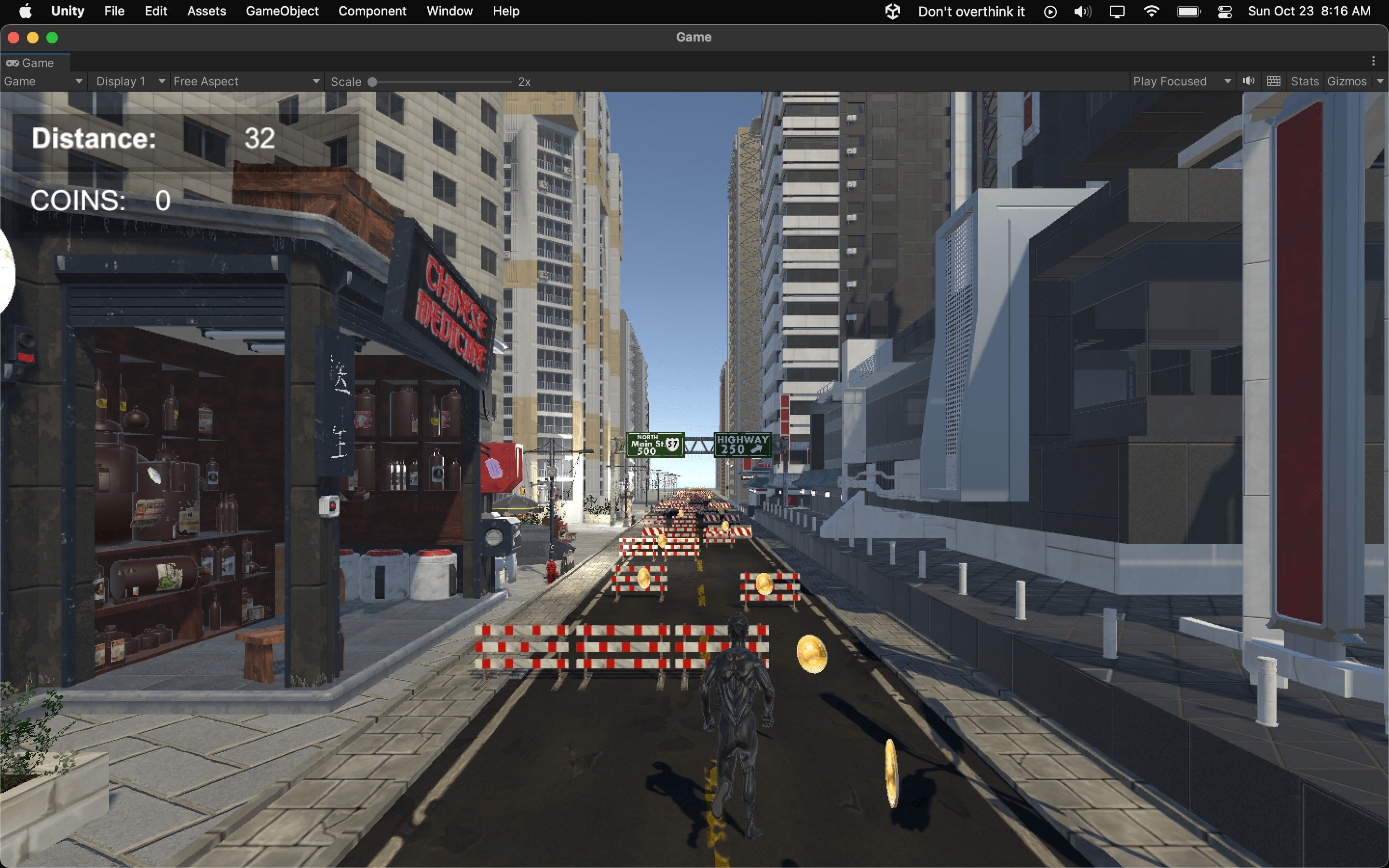Screen dimensions: 1389x868
Task: Open Control Center from the menu bar
Action: click(1224, 12)
